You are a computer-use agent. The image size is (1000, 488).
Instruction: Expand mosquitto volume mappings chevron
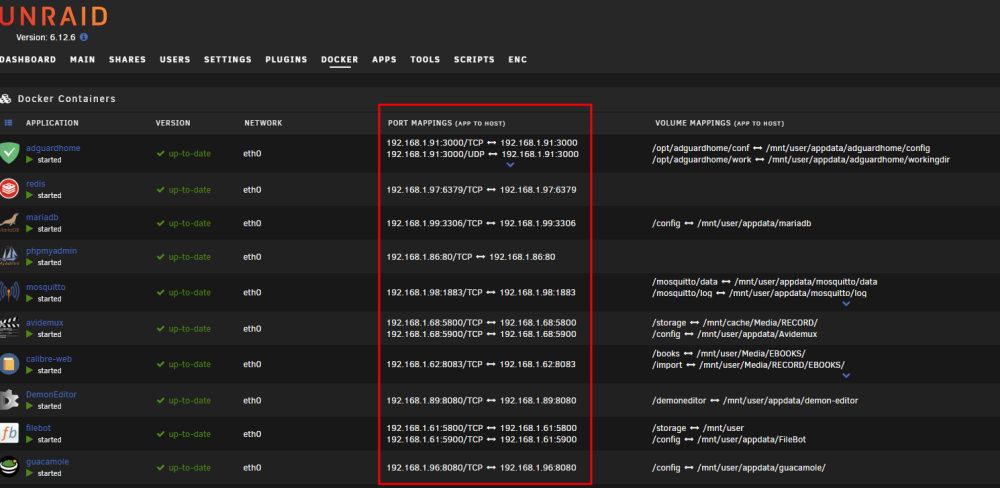(x=846, y=304)
